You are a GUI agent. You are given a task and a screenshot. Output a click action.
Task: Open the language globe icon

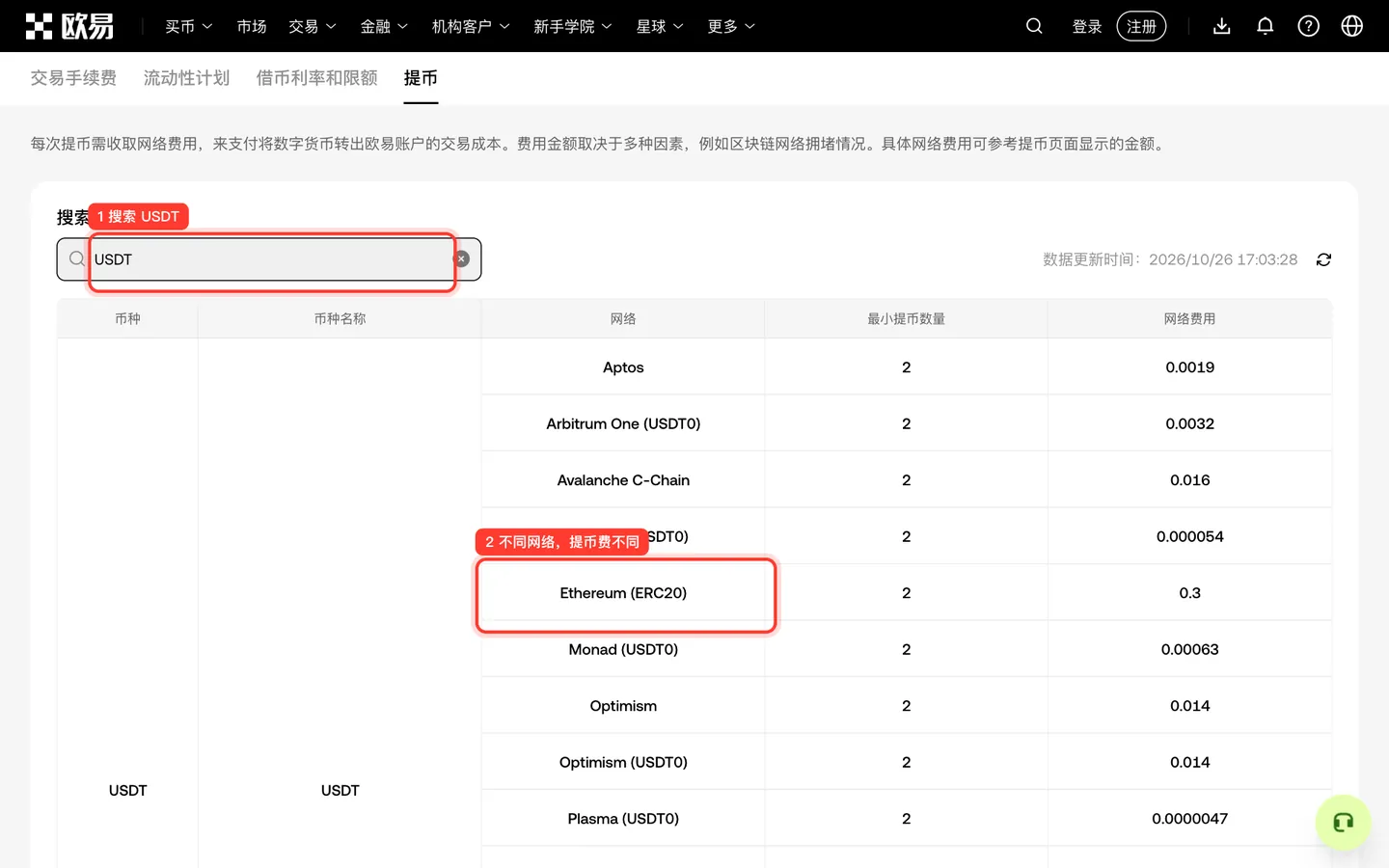coord(1352,26)
